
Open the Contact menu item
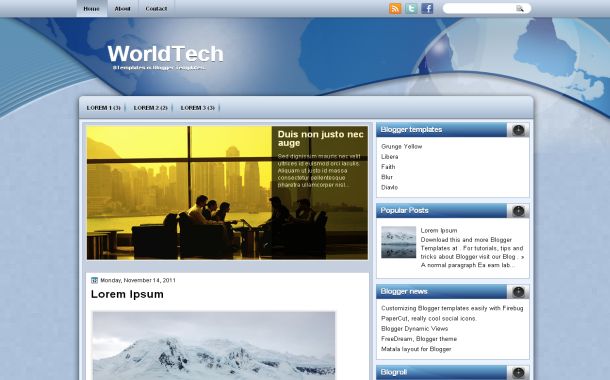click(156, 9)
